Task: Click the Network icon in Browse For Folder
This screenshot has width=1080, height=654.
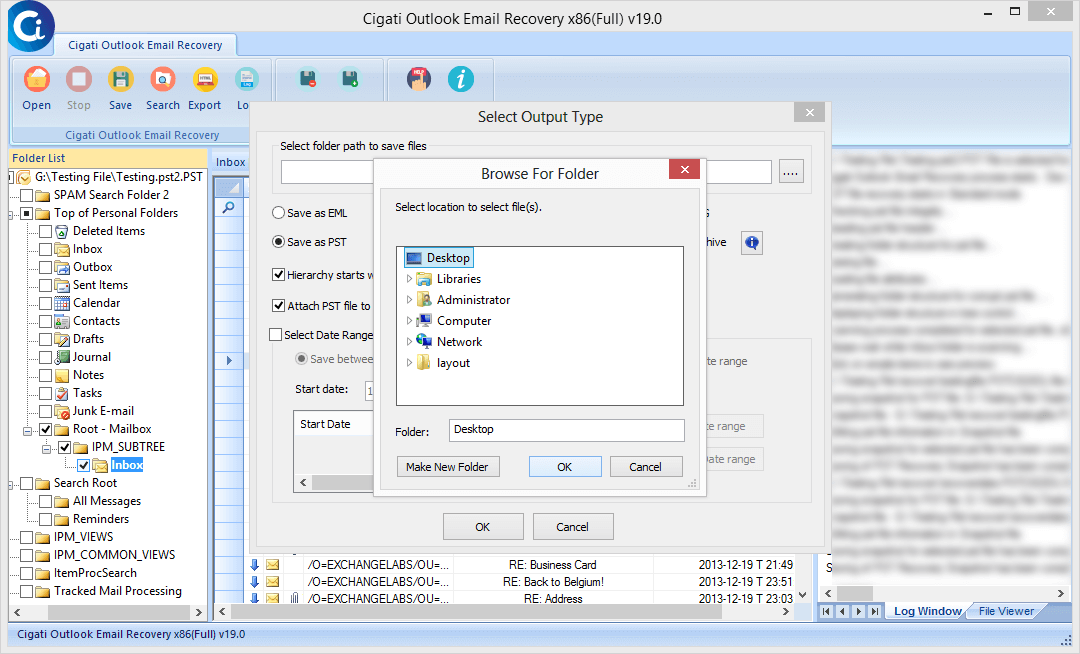Action: pos(424,341)
